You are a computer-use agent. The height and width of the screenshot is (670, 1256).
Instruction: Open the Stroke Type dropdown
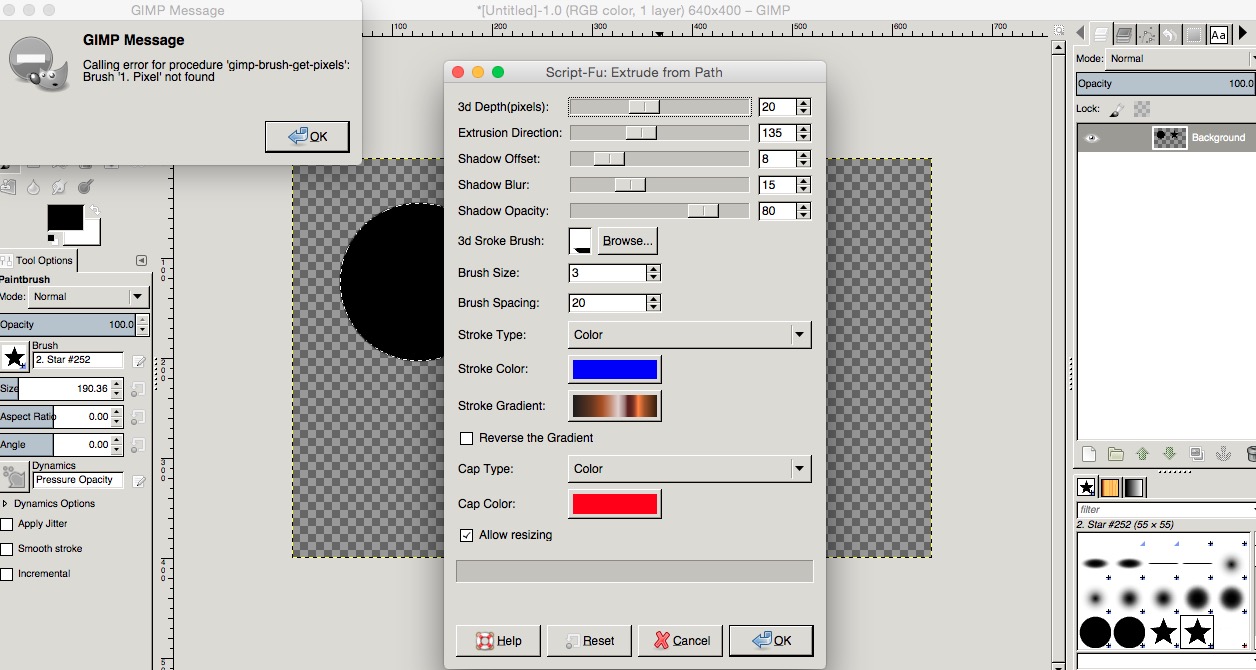click(689, 335)
